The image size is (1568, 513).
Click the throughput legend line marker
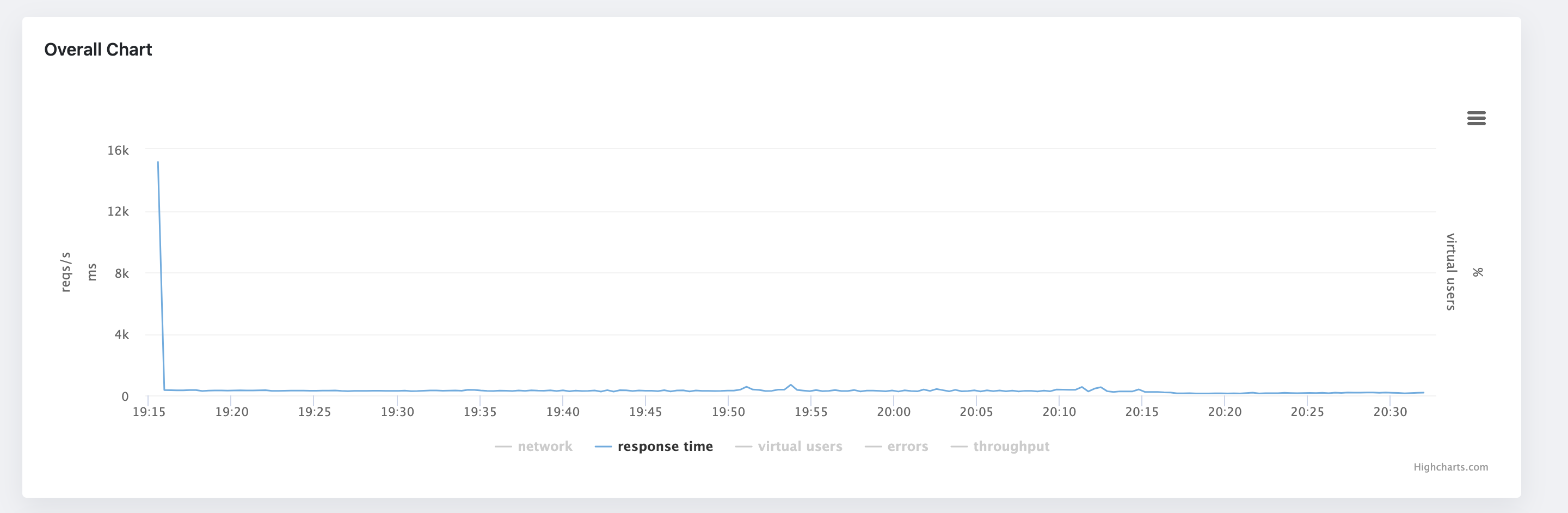click(x=958, y=447)
